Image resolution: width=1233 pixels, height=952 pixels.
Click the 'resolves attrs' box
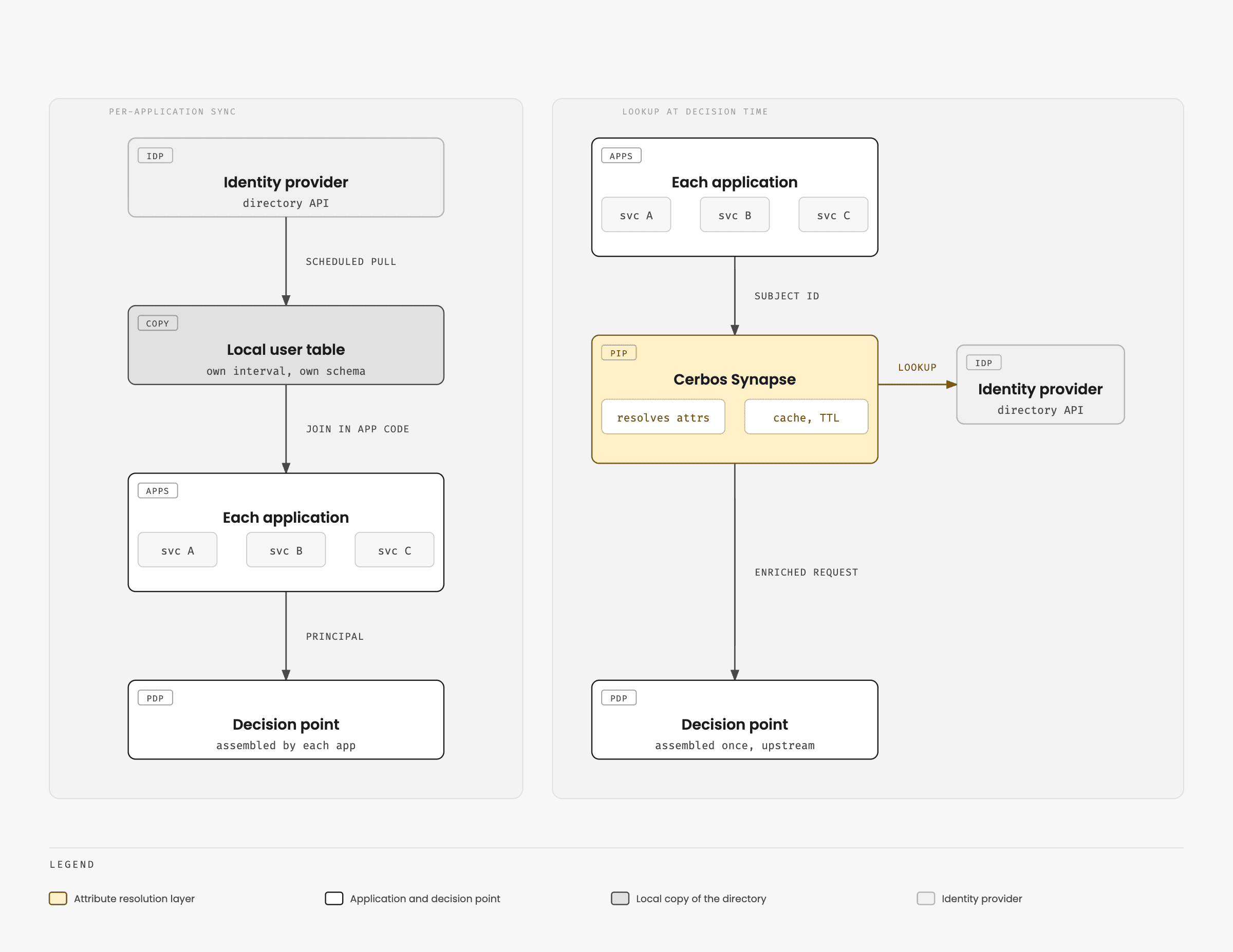[663, 417]
